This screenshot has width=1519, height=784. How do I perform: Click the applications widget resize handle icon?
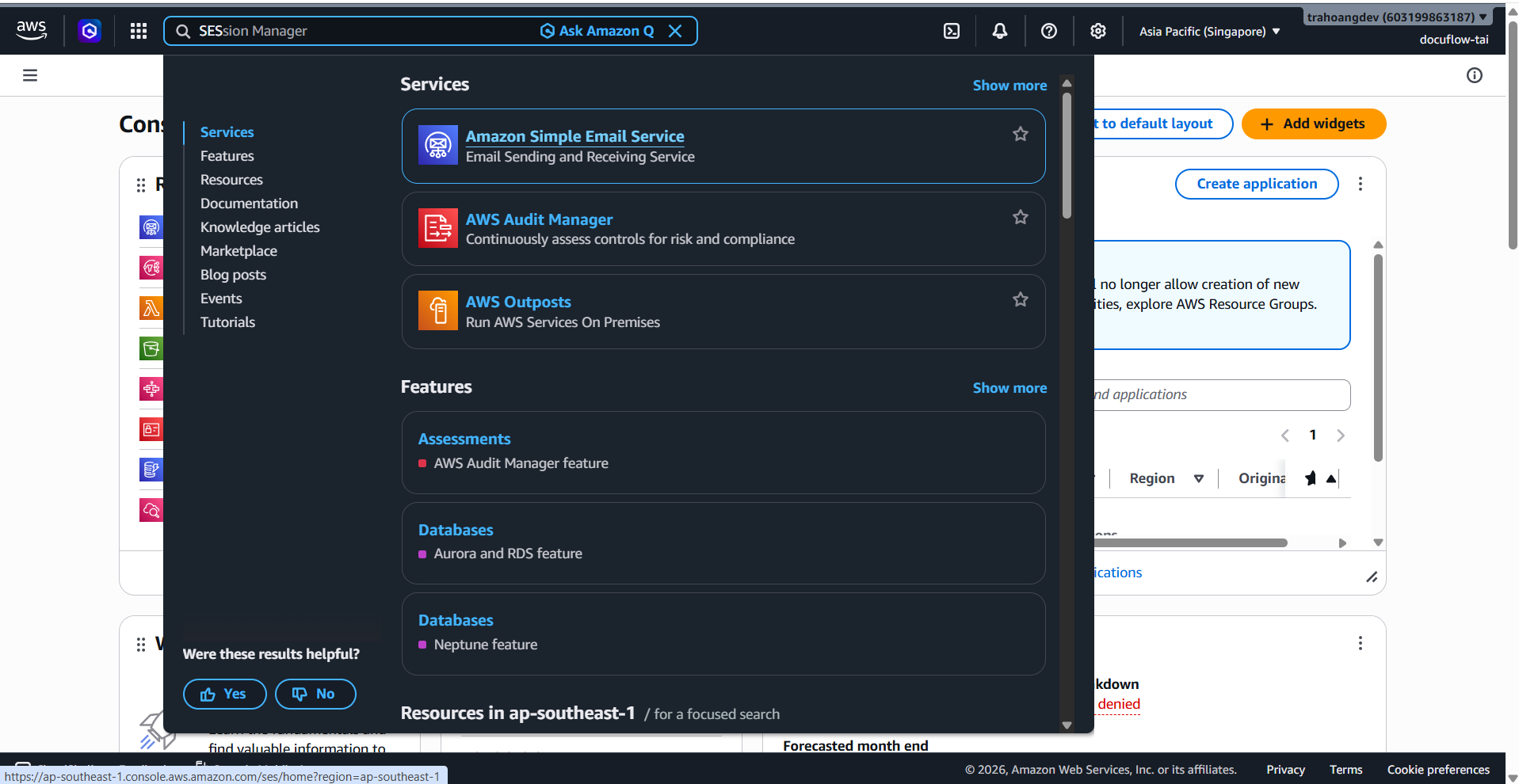point(1372,577)
